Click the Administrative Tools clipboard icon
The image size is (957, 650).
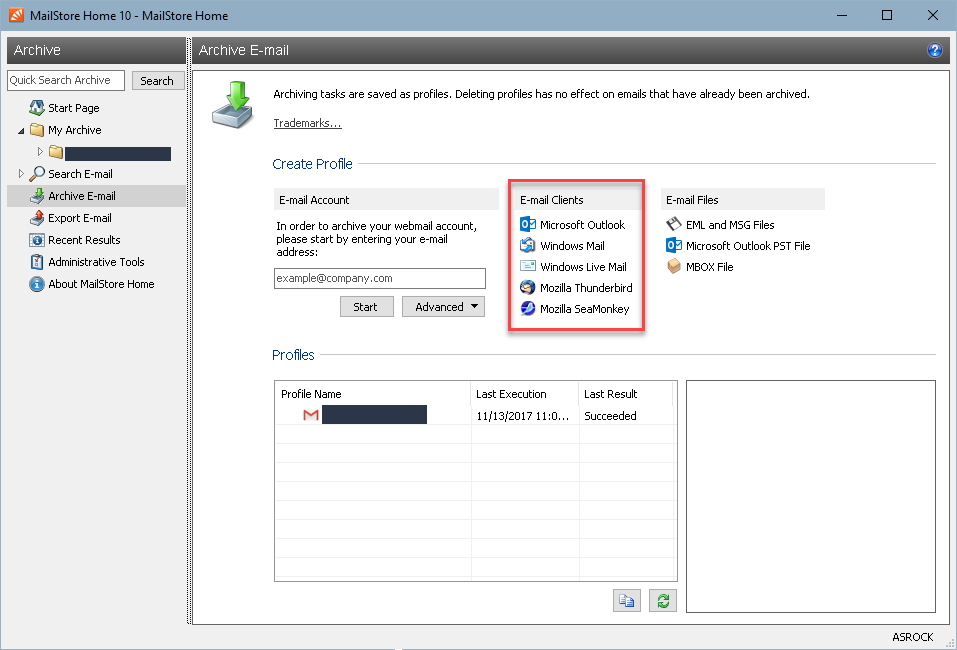click(37, 262)
